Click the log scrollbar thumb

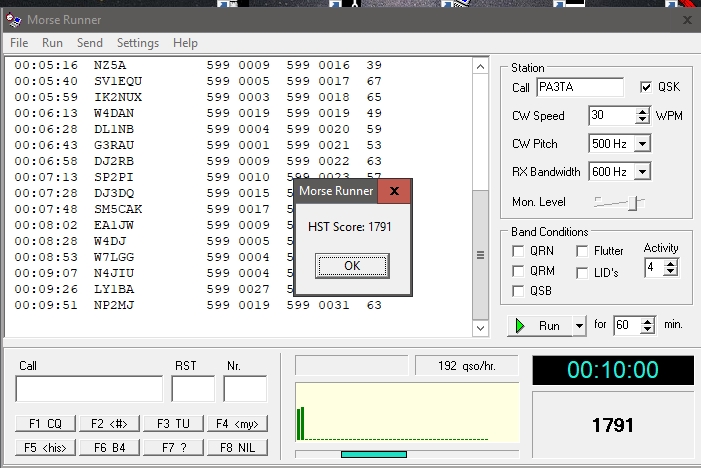480,255
